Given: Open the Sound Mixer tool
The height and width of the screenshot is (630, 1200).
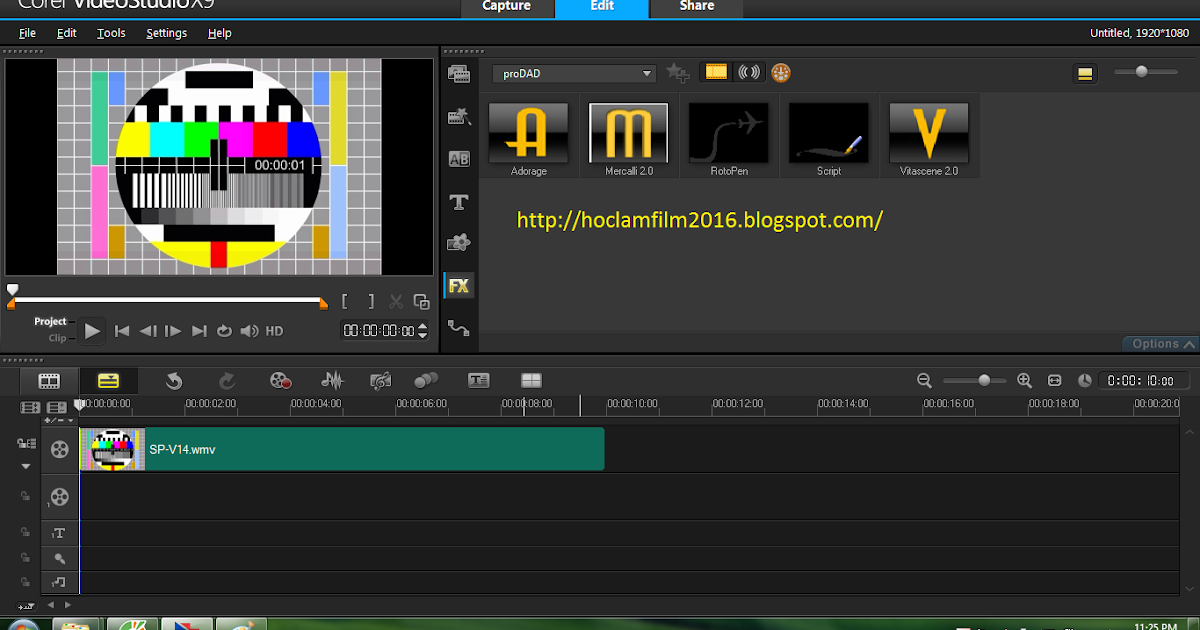Looking at the screenshot, I should coord(331,380).
